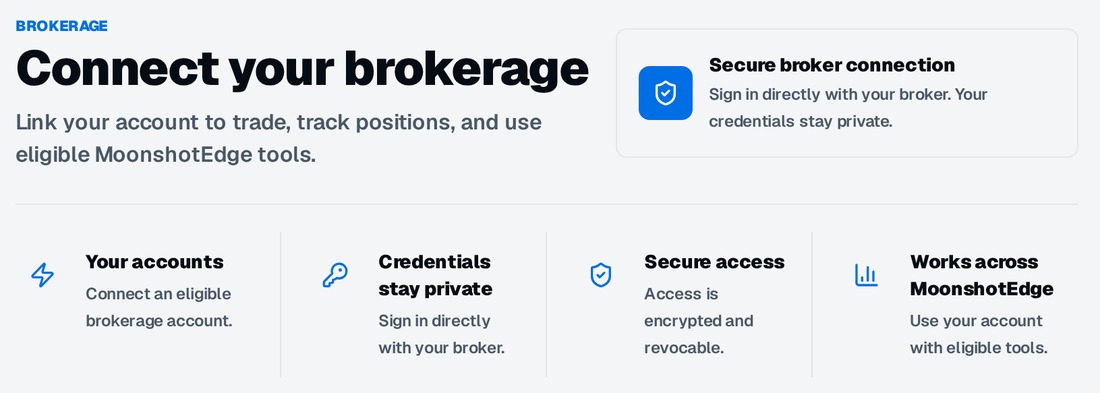The image size is (1100, 393).
Task: Click the 'Link your account to trade' subtitle
Action: [x=279, y=138]
